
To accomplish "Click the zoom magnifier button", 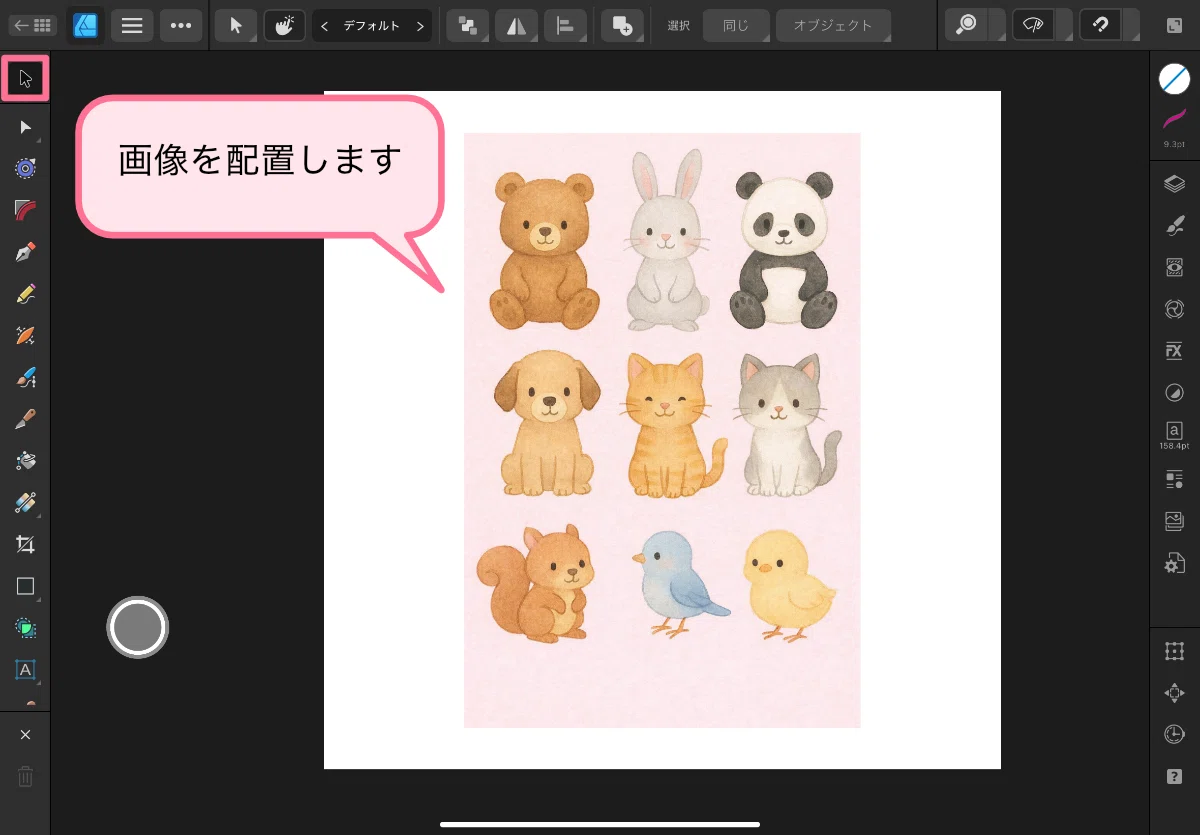I will [967, 26].
